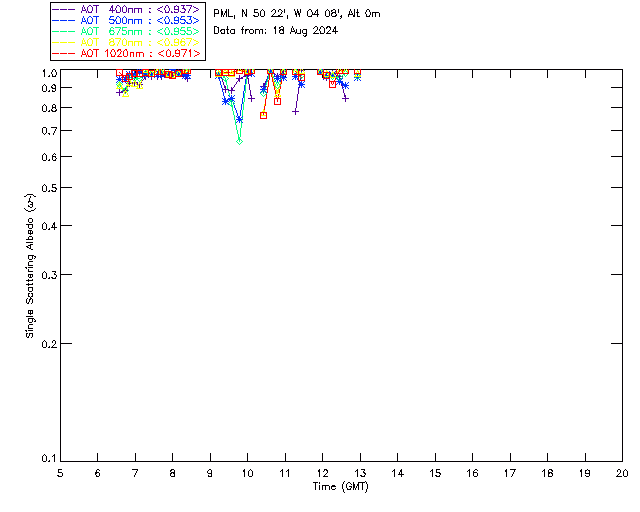The image size is (640, 512).
Task: Click the AOT 400nm legend entry
Action: click(x=126, y=9)
